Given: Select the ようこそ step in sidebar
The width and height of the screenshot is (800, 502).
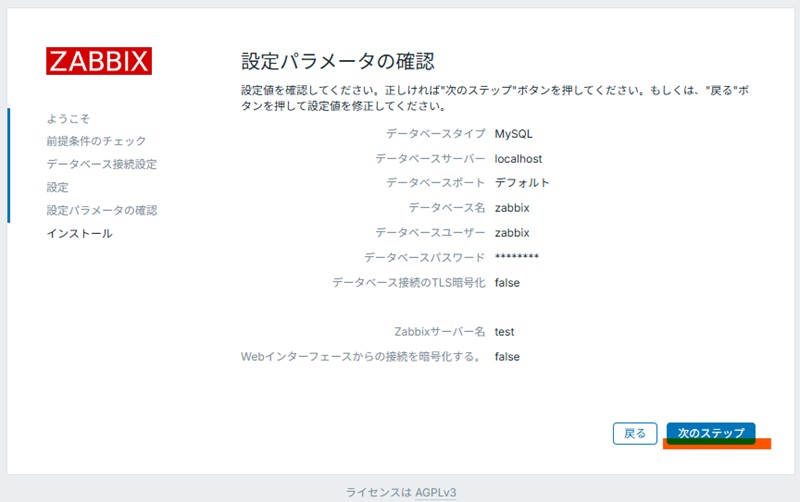Looking at the screenshot, I should [68, 118].
